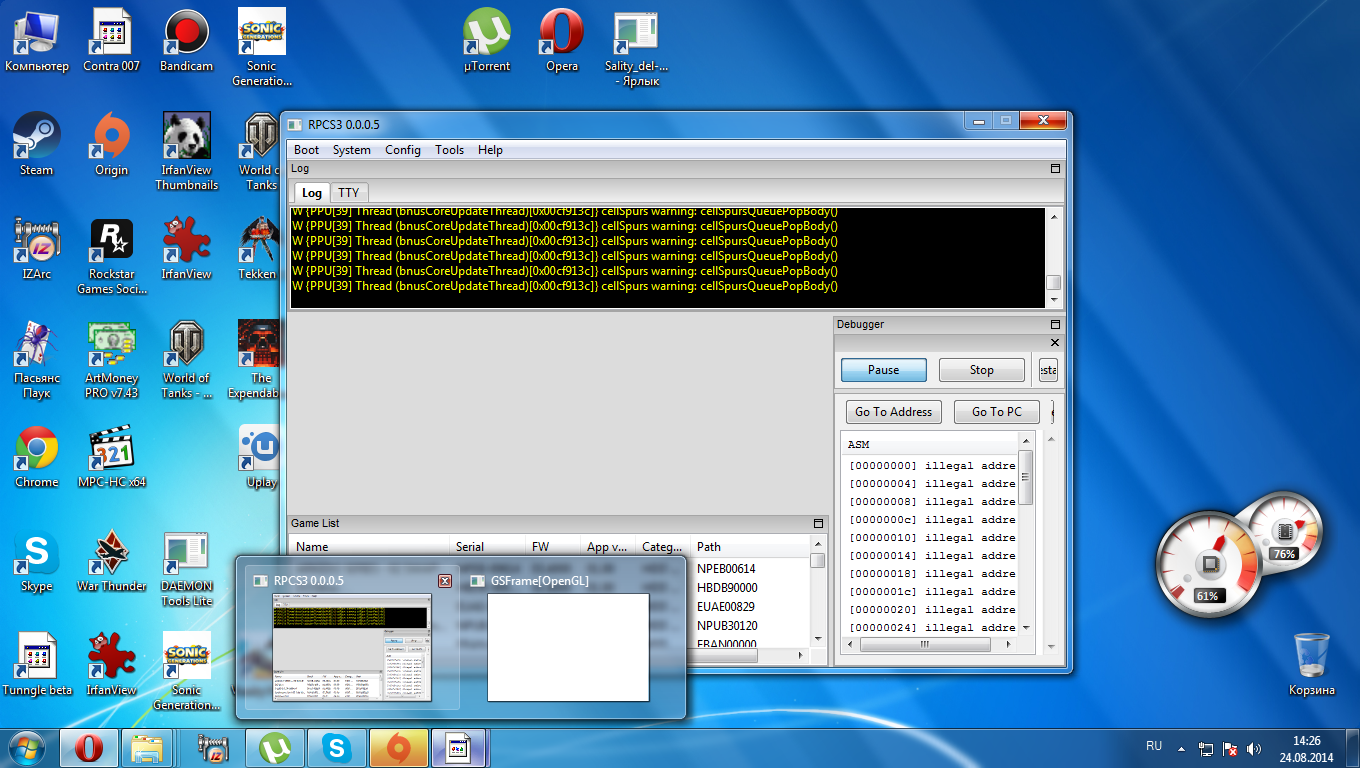Open War Thunder desktop shortcut
The width and height of the screenshot is (1360, 768).
112,560
